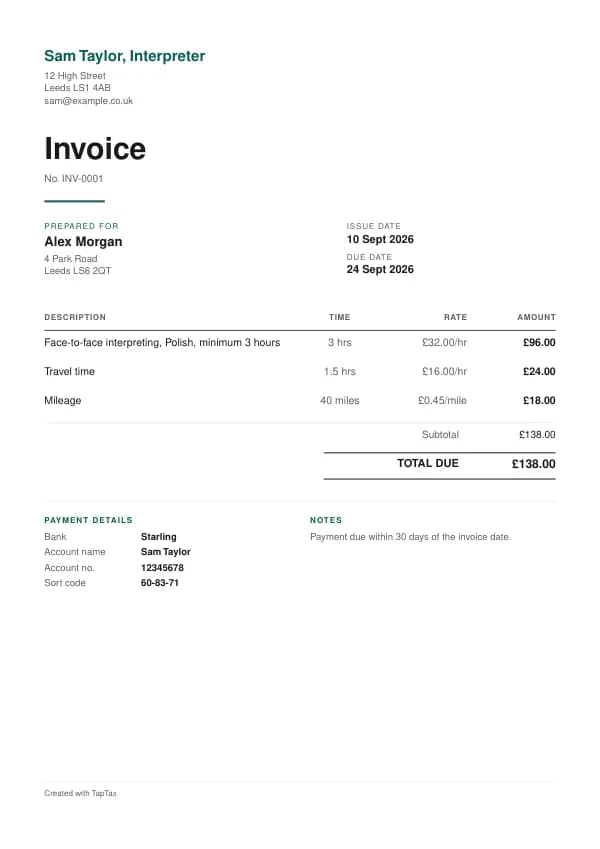Viewport: 600px width, 849px height.
Task: Click the sam@example.co.uk email address
Action: [x=88, y=101]
